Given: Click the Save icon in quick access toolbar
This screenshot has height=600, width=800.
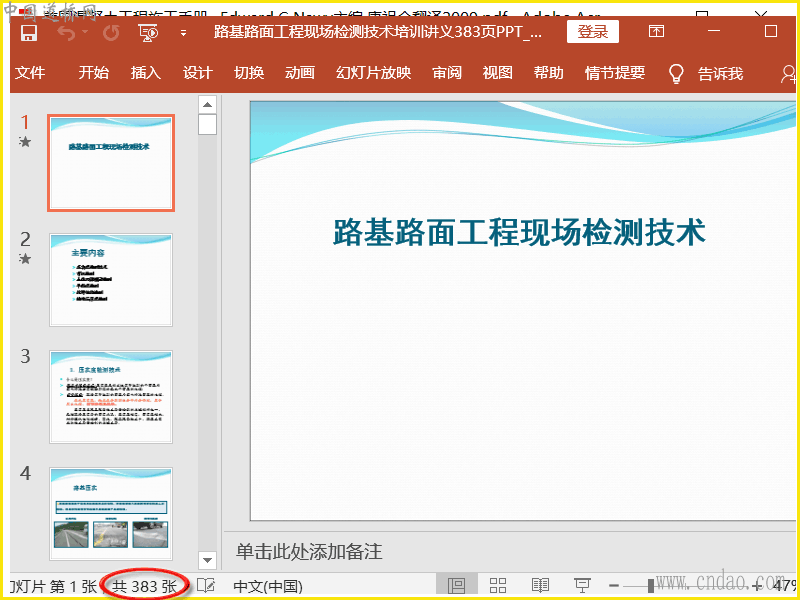Looking at the screenshot, I should point(29,32).
